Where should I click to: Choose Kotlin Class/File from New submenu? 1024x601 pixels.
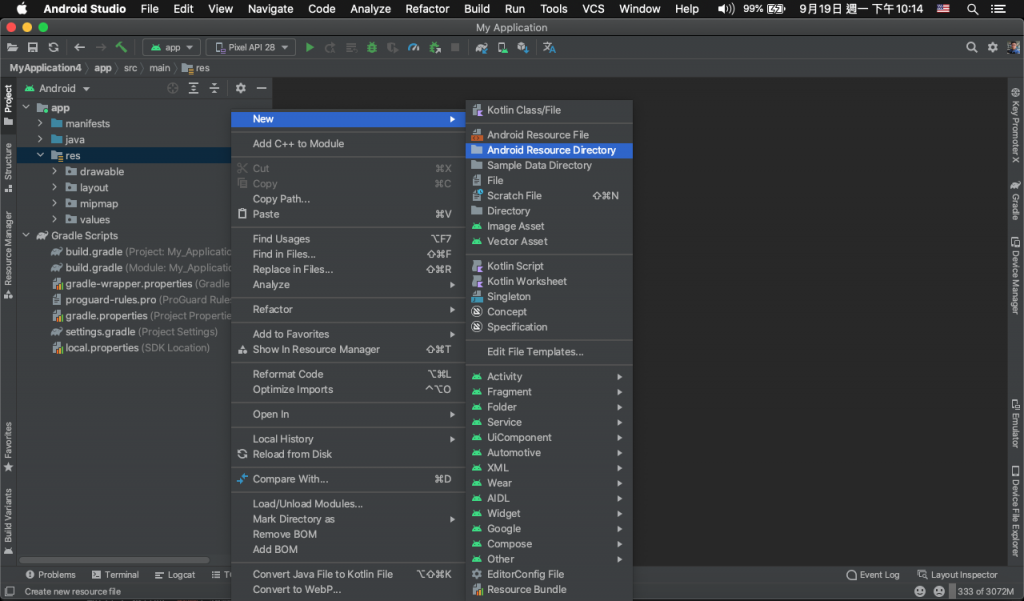pyautogui.click(x=549, y=110)
